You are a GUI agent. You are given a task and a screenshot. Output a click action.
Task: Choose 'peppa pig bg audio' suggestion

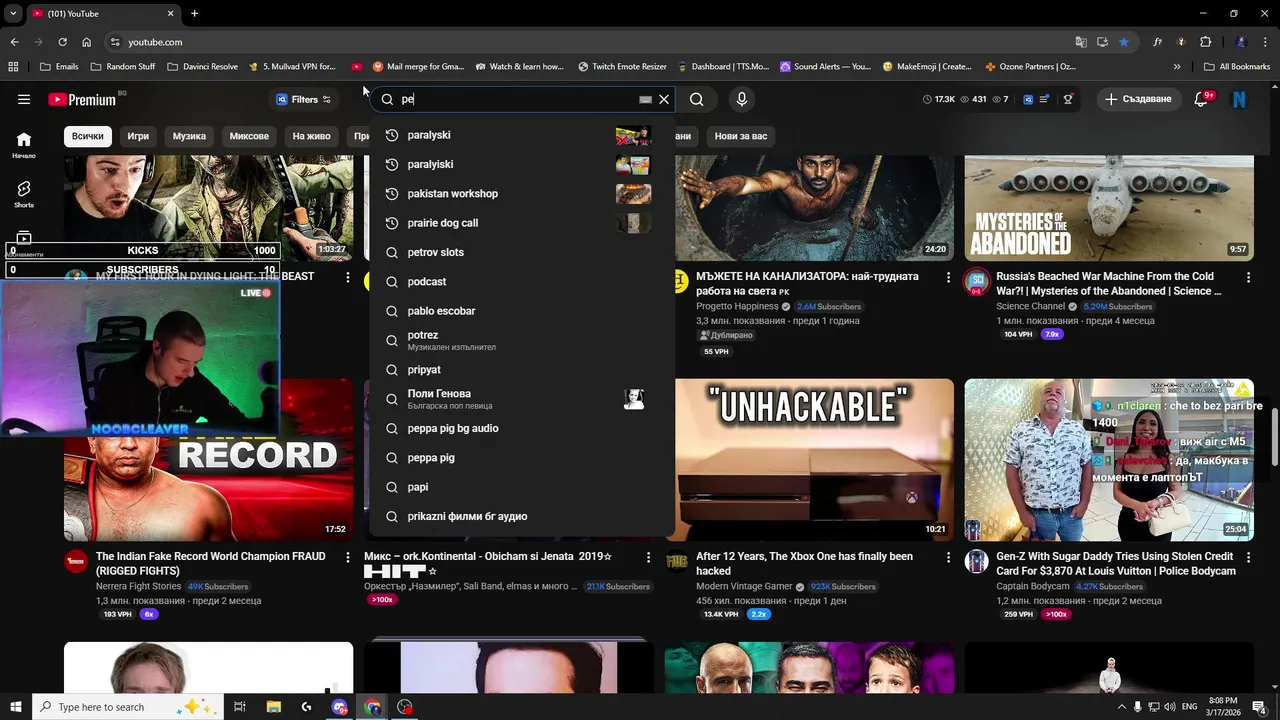[x=523, y=428]
